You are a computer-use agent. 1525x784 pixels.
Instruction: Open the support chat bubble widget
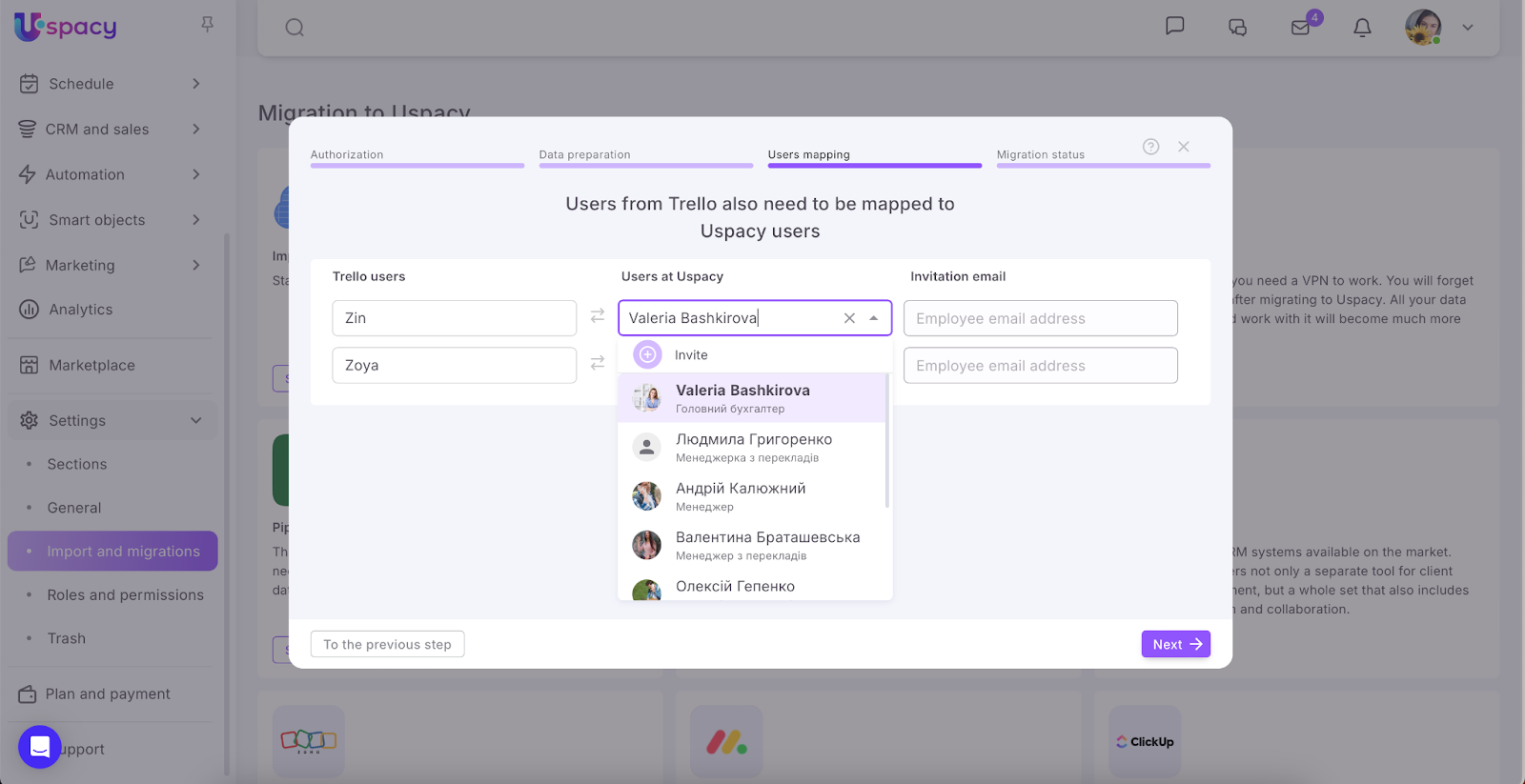coord(40,747)
